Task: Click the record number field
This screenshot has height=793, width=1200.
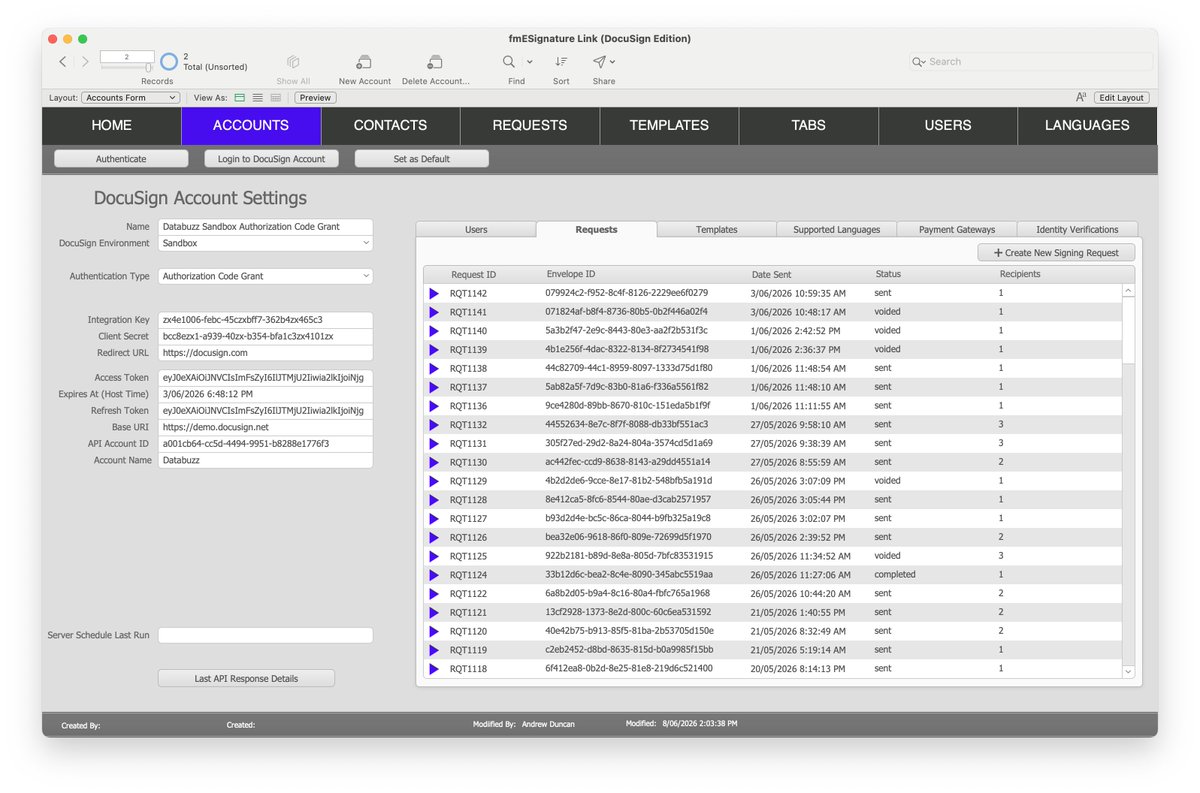Action: (x=127, y=57)
